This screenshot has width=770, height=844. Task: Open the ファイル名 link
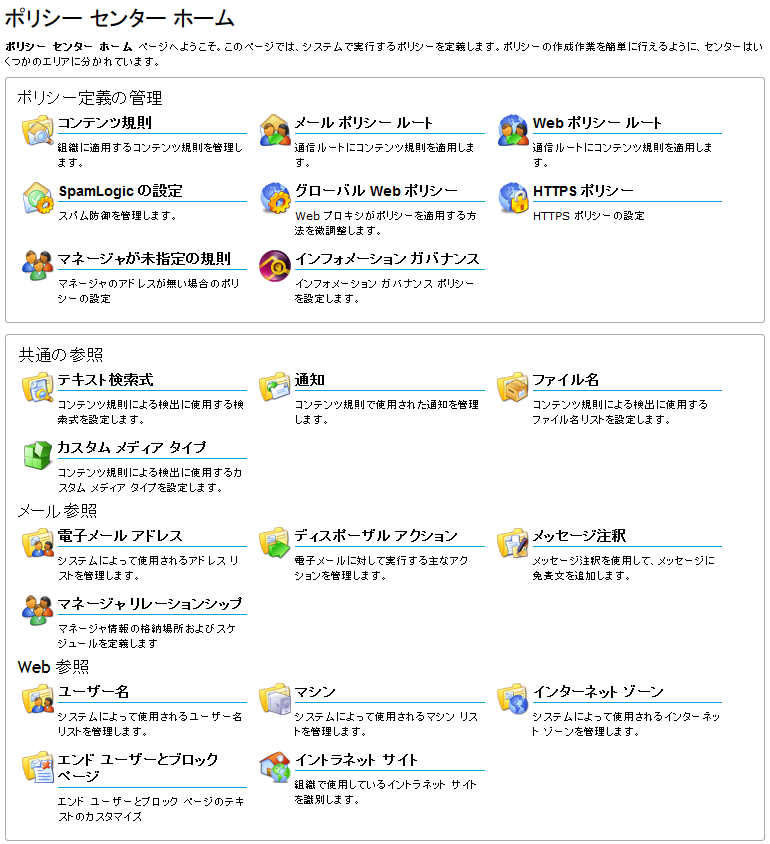click(x=566, y=380)
